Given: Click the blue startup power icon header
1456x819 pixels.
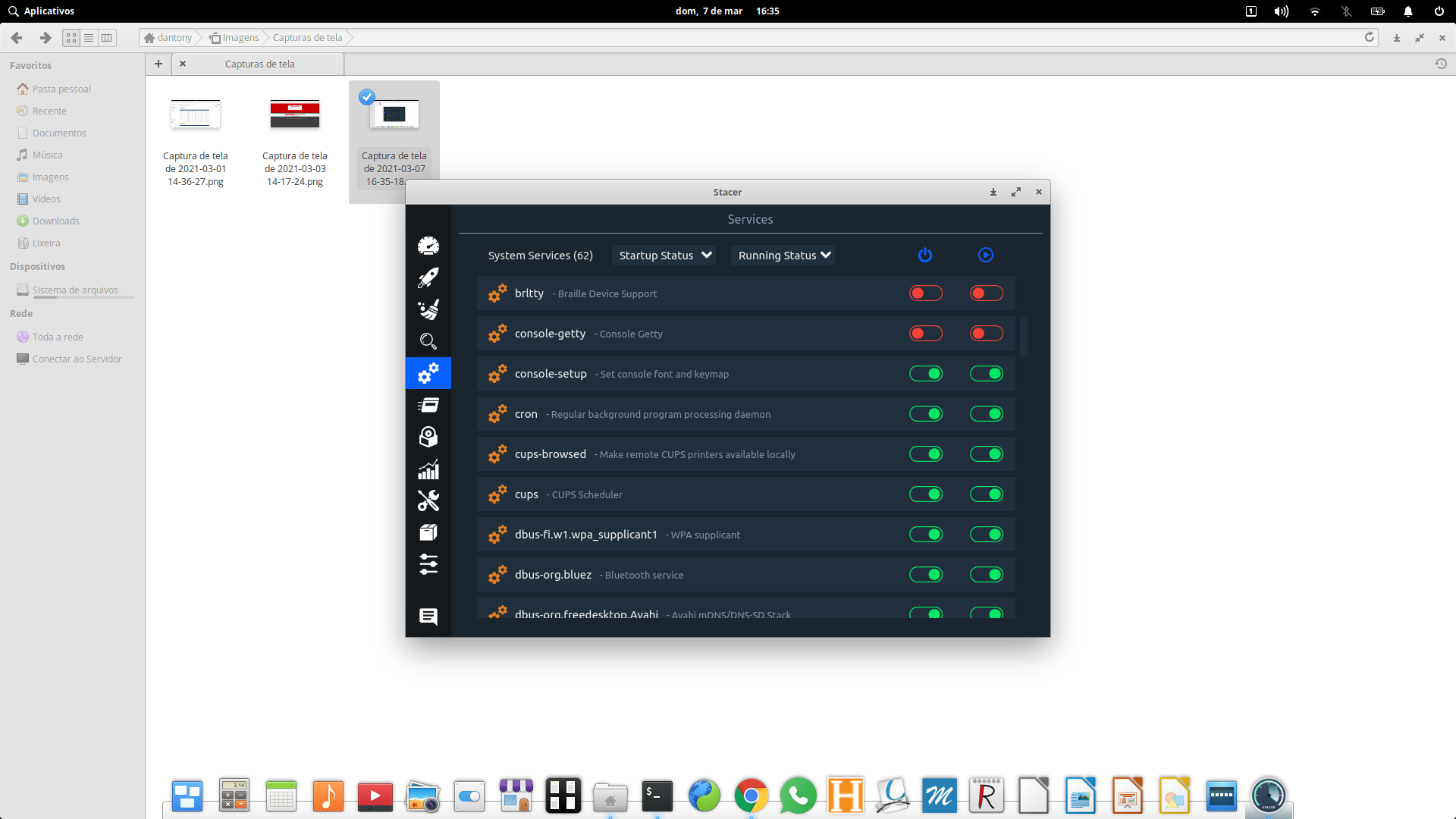Looking at the screenshot, I should tap(925, 255).
